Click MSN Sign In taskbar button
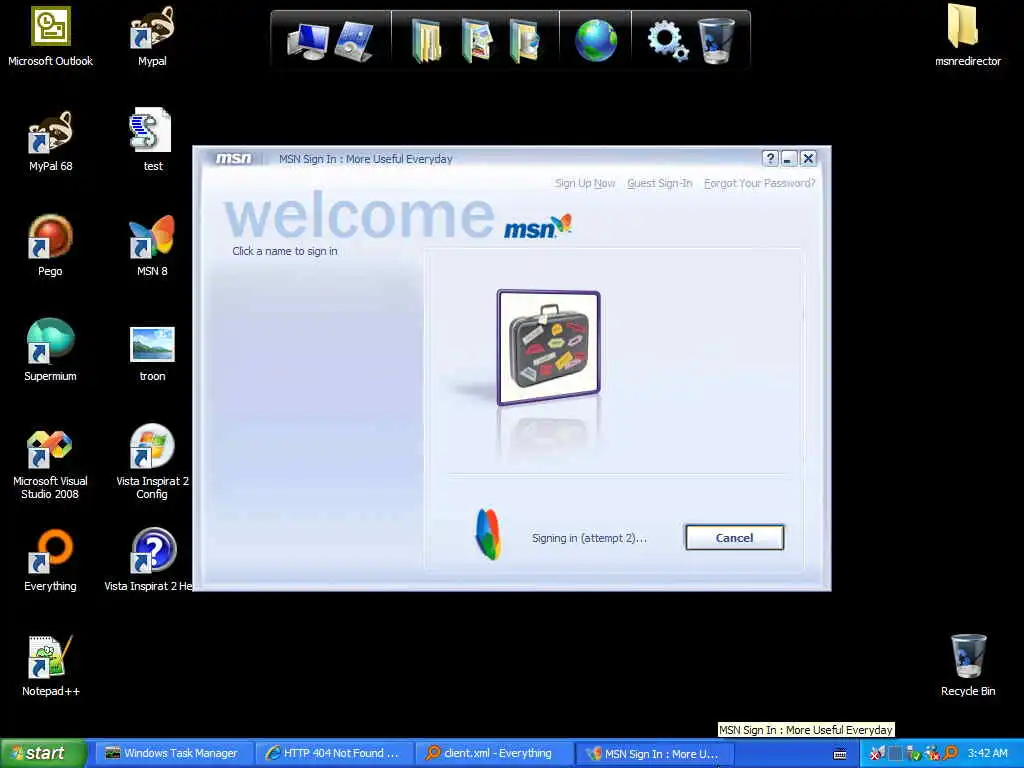Screen dimensions: 1024x768 (655, 754)
